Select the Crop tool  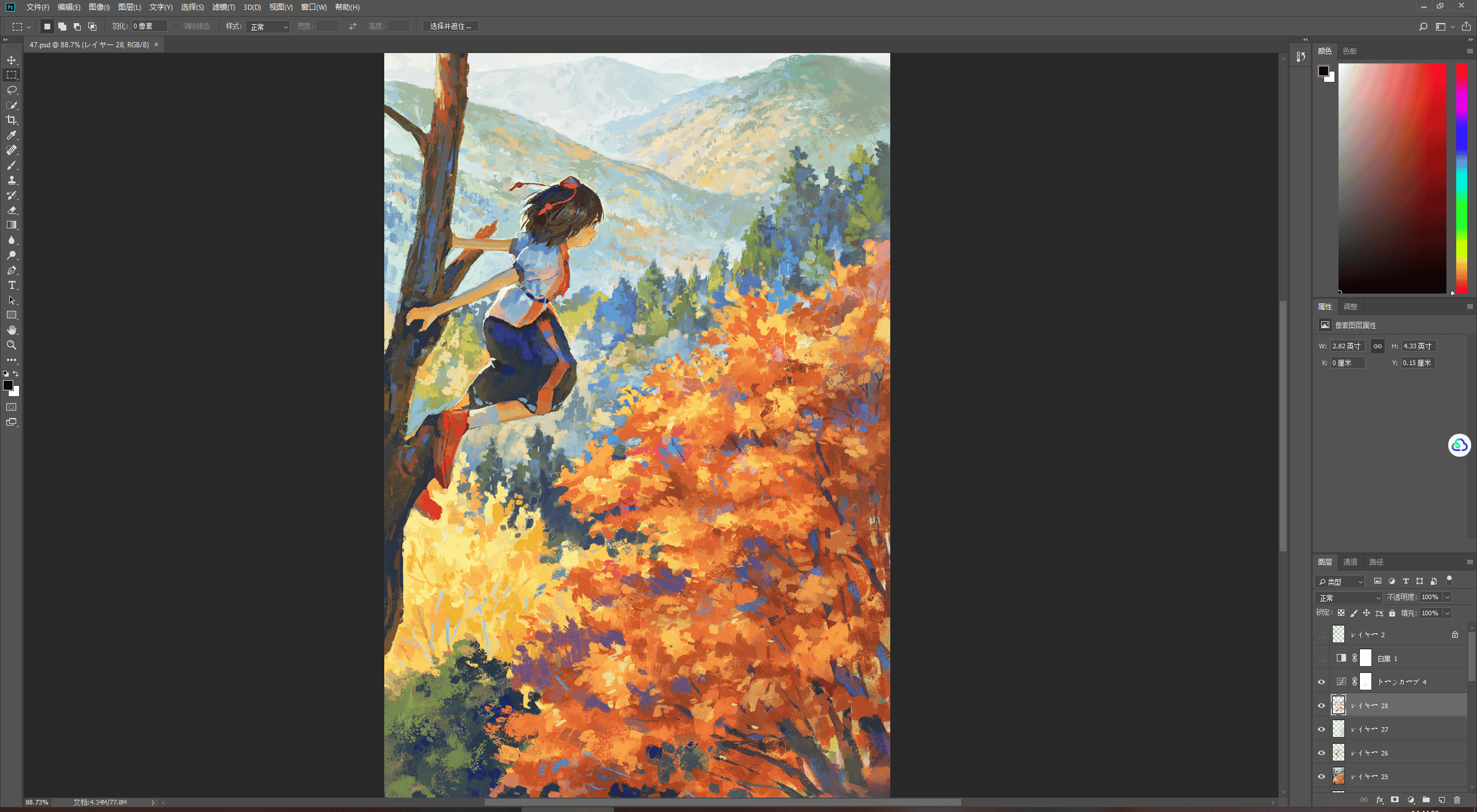pos(12,120)
